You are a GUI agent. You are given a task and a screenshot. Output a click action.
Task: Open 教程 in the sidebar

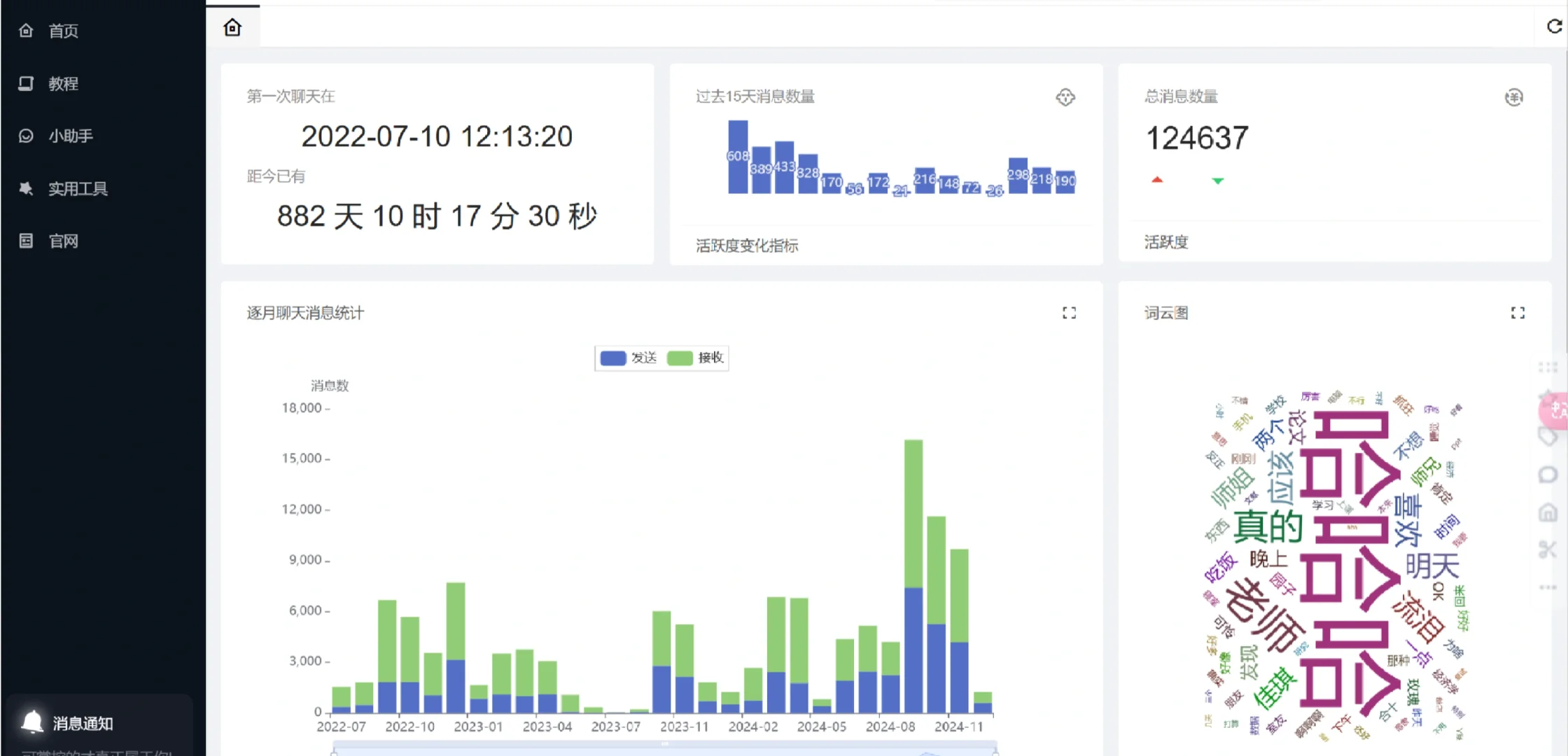[63, 84]
